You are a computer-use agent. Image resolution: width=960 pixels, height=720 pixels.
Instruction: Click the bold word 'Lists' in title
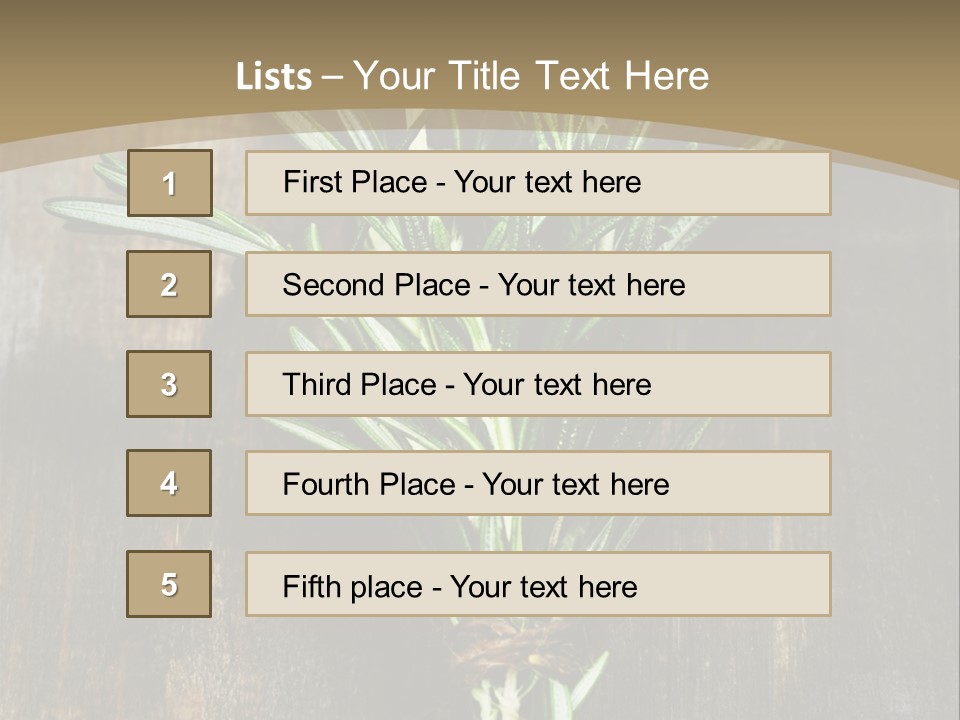pyautogui.click(x=273, y=77)
